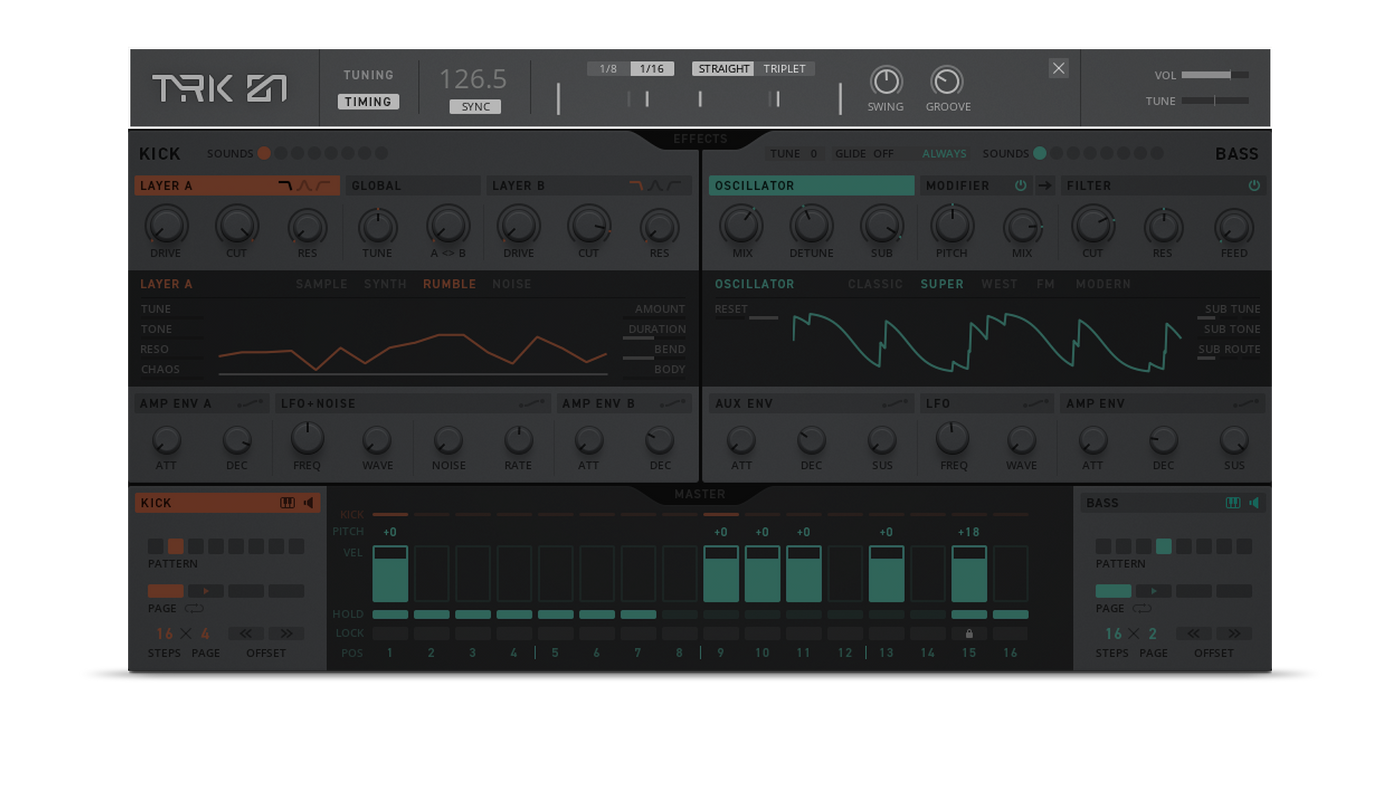Image resolution: width=1400 pixels, height=804 pixels.
Task: Choose Straight timing mode
Action: coord(723,69)
